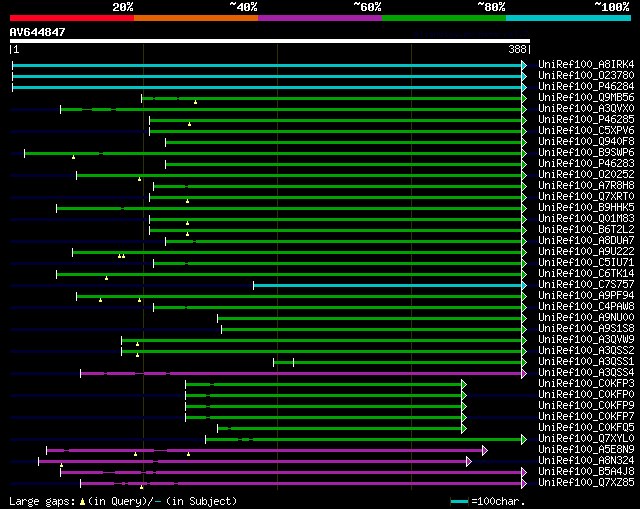
Task: Click the label UniRef100_B6T2L2
Action: click(x=586, y=230)
